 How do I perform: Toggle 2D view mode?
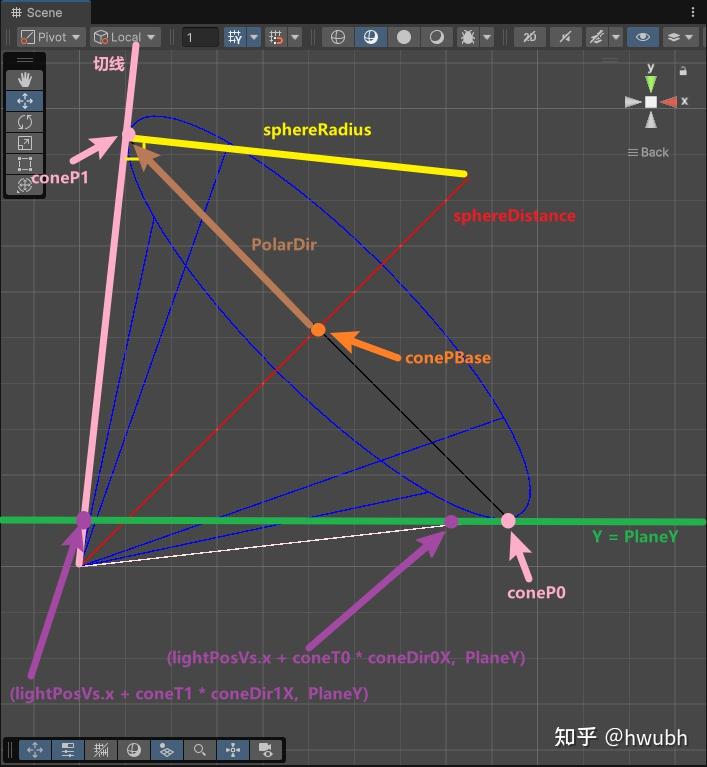click(530, 37)
